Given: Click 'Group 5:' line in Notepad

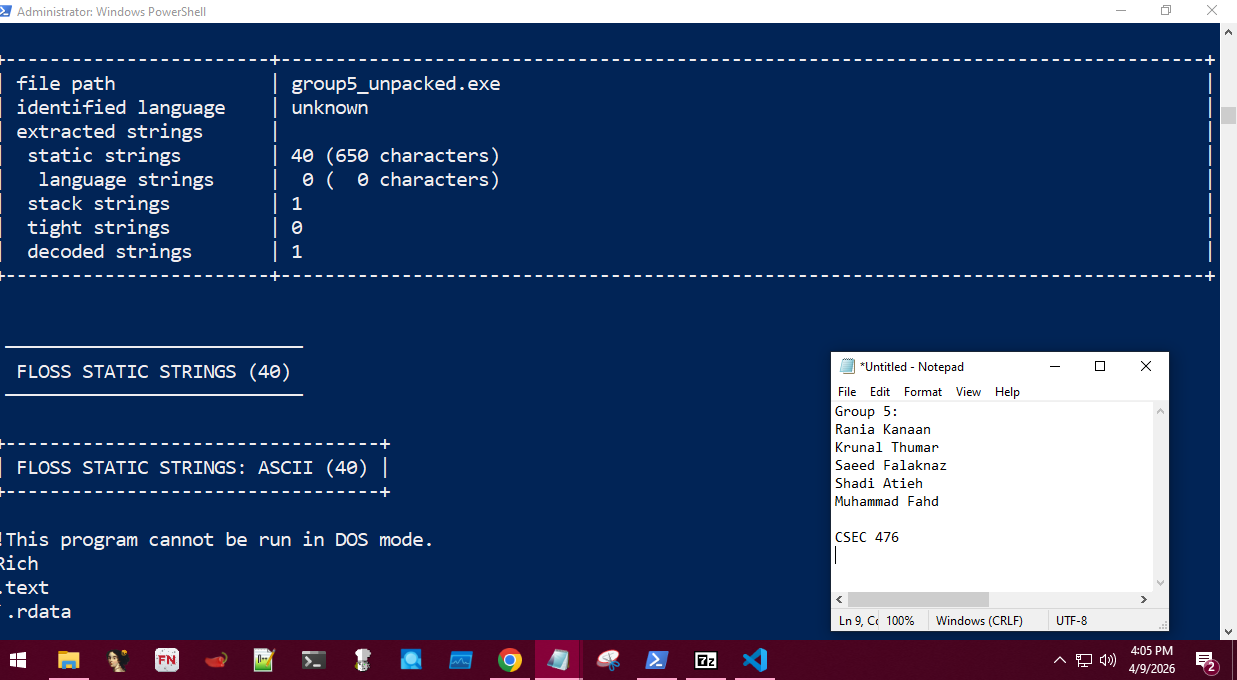Looking at the screenshot, I should (x=867, y=411).
